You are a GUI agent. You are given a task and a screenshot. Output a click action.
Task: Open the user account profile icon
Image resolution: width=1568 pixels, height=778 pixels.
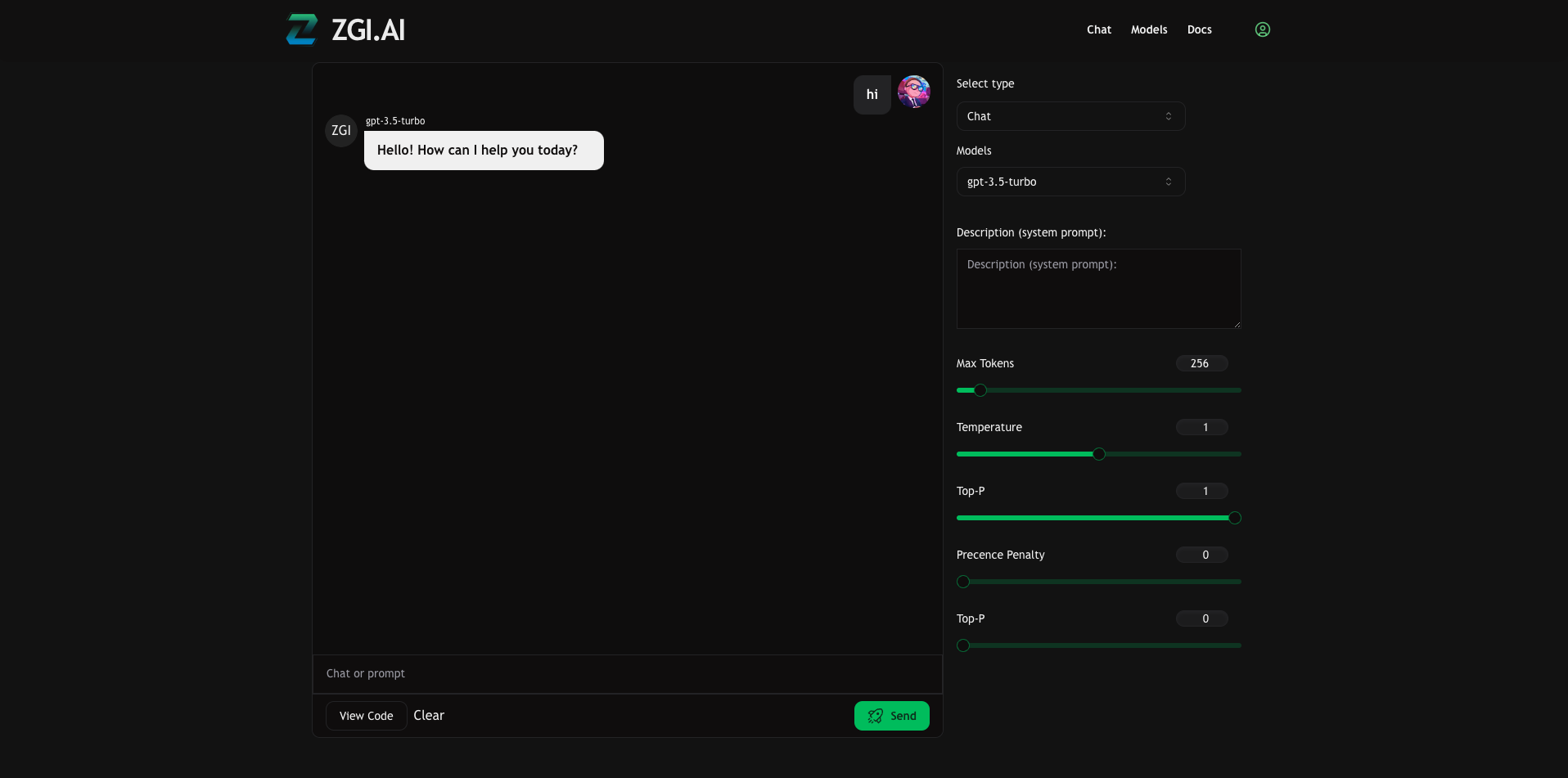pyautogui.click(x=1263, y=29)
